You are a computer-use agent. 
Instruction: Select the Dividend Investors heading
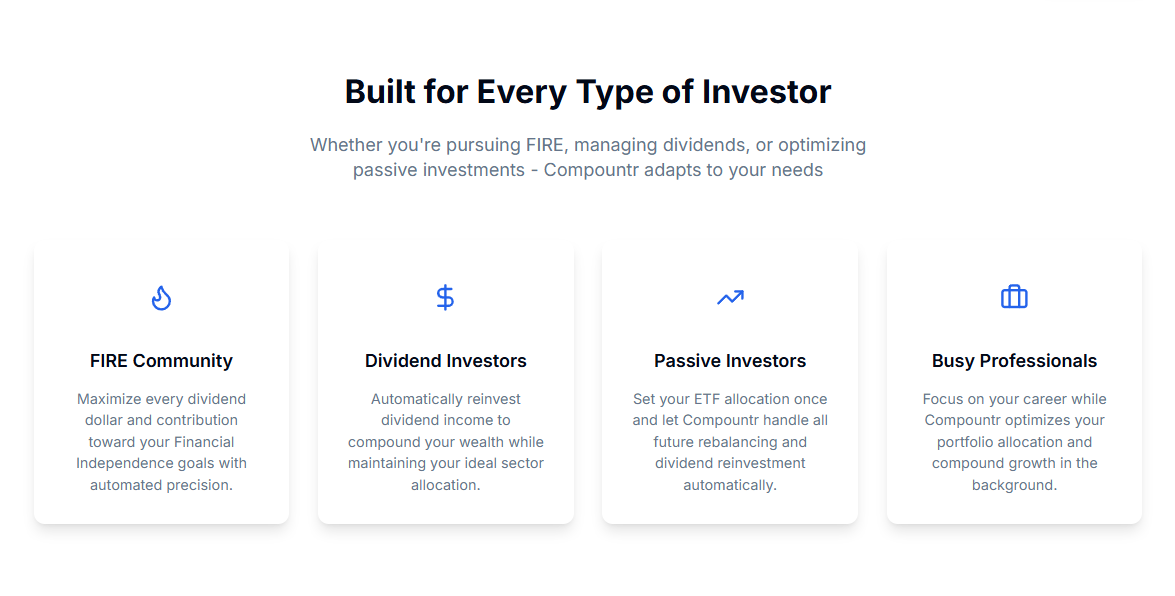click(446, 361)
